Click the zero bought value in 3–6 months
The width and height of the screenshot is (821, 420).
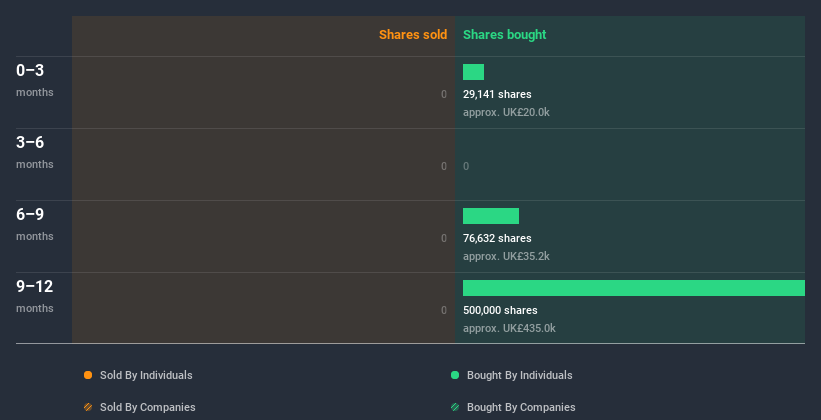click(x=466, y=166)
